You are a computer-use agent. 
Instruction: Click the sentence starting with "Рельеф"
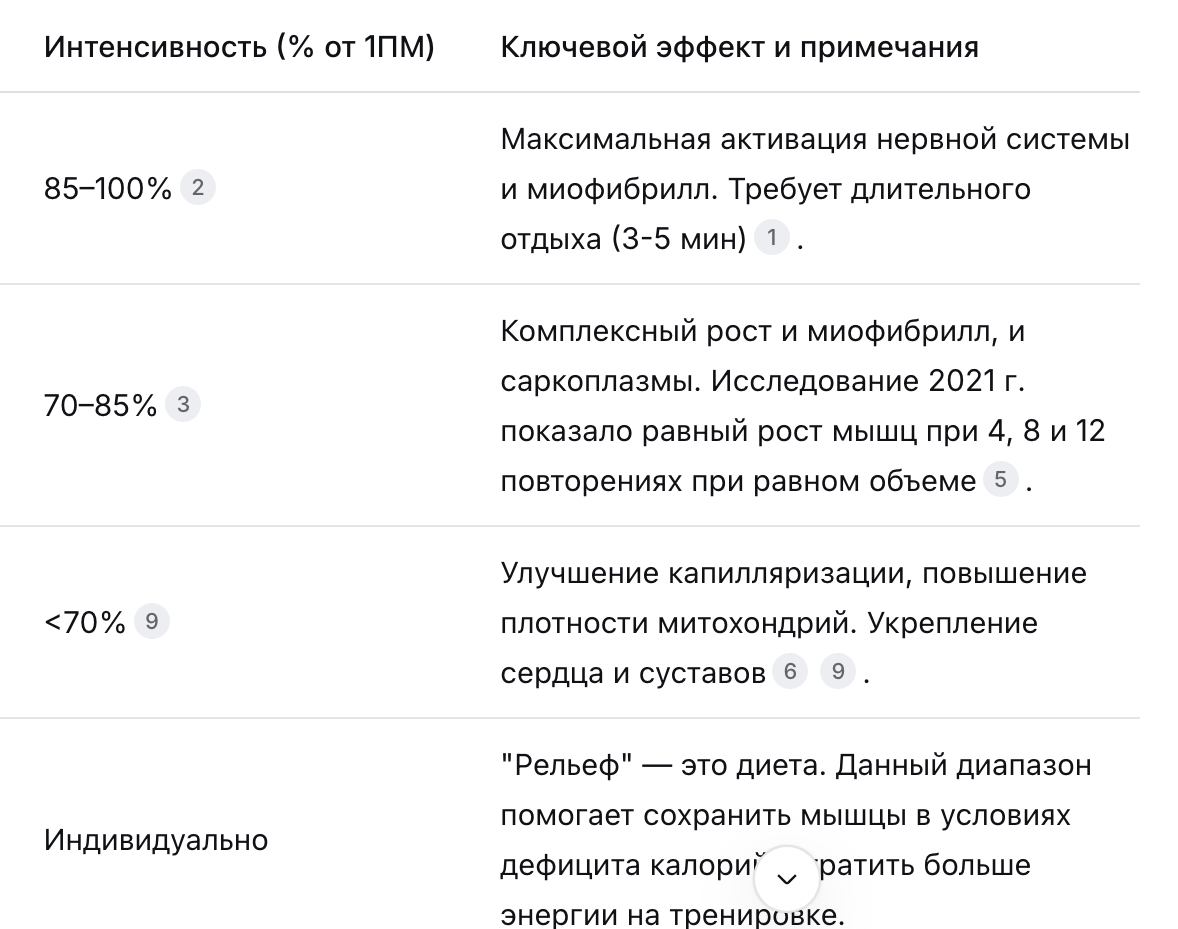pyautogui.click(x=663, y=765)
